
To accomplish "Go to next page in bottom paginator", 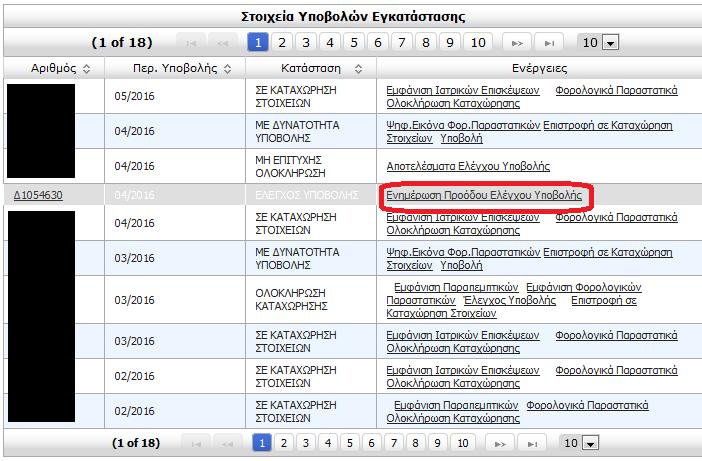I will point(500,443).
